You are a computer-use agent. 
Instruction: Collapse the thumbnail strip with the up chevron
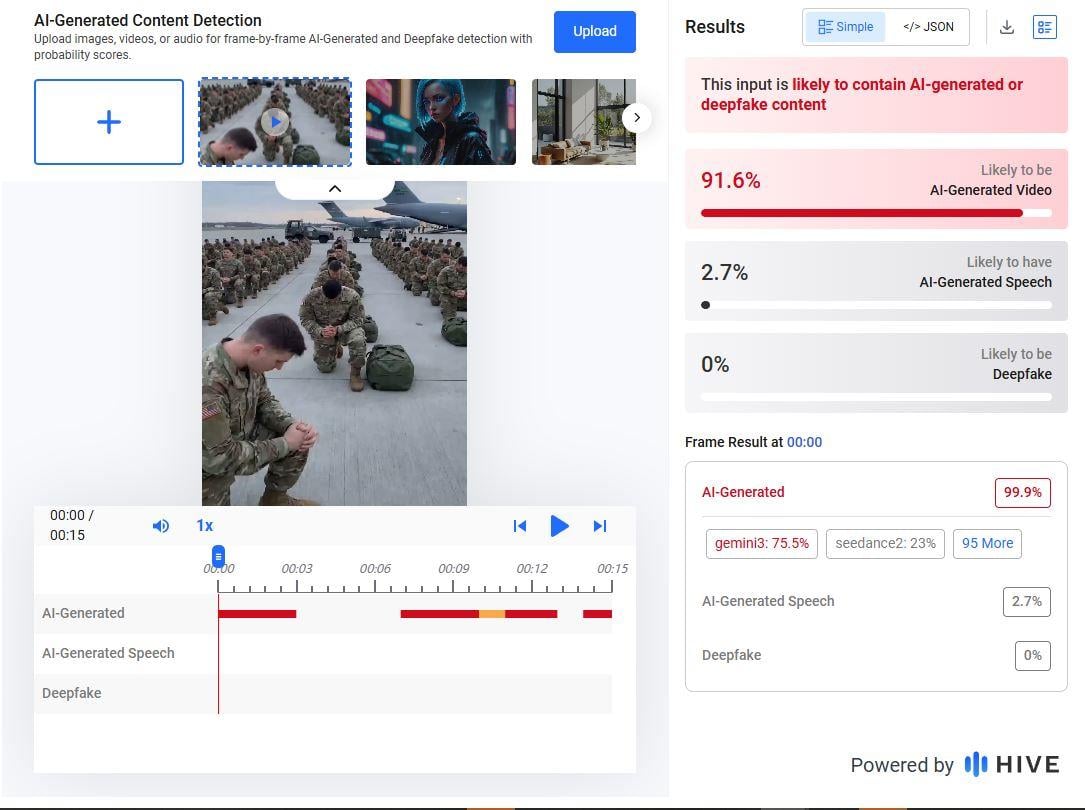coord(335,188)
